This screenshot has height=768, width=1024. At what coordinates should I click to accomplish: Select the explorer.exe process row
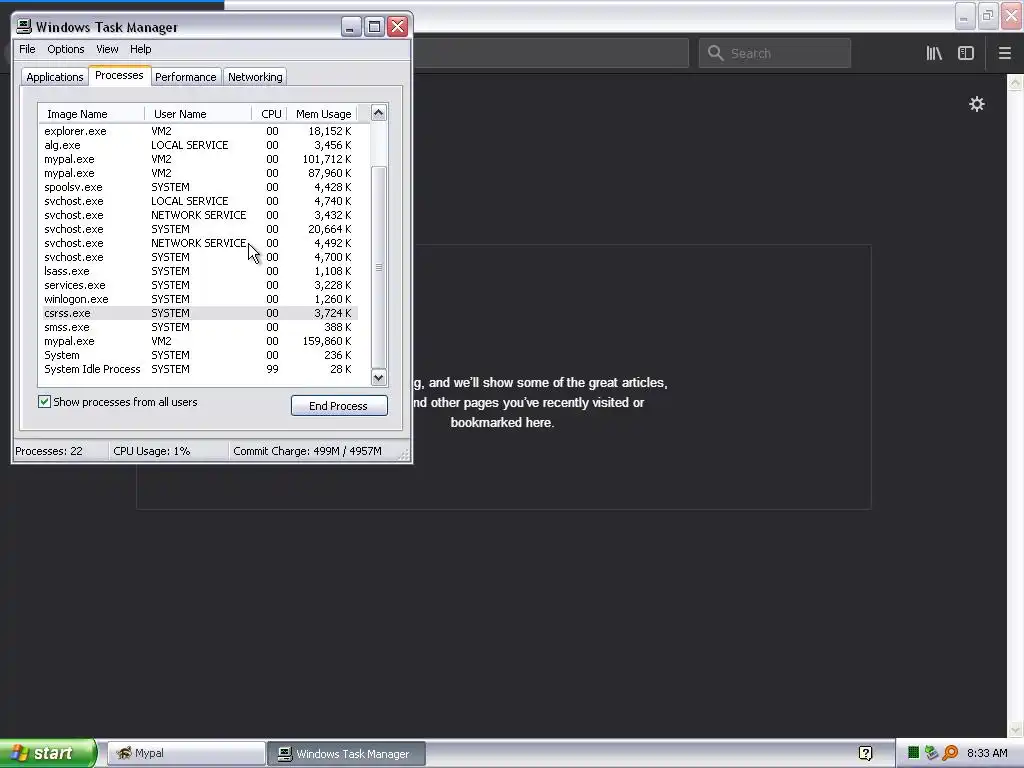coord(199,131)
